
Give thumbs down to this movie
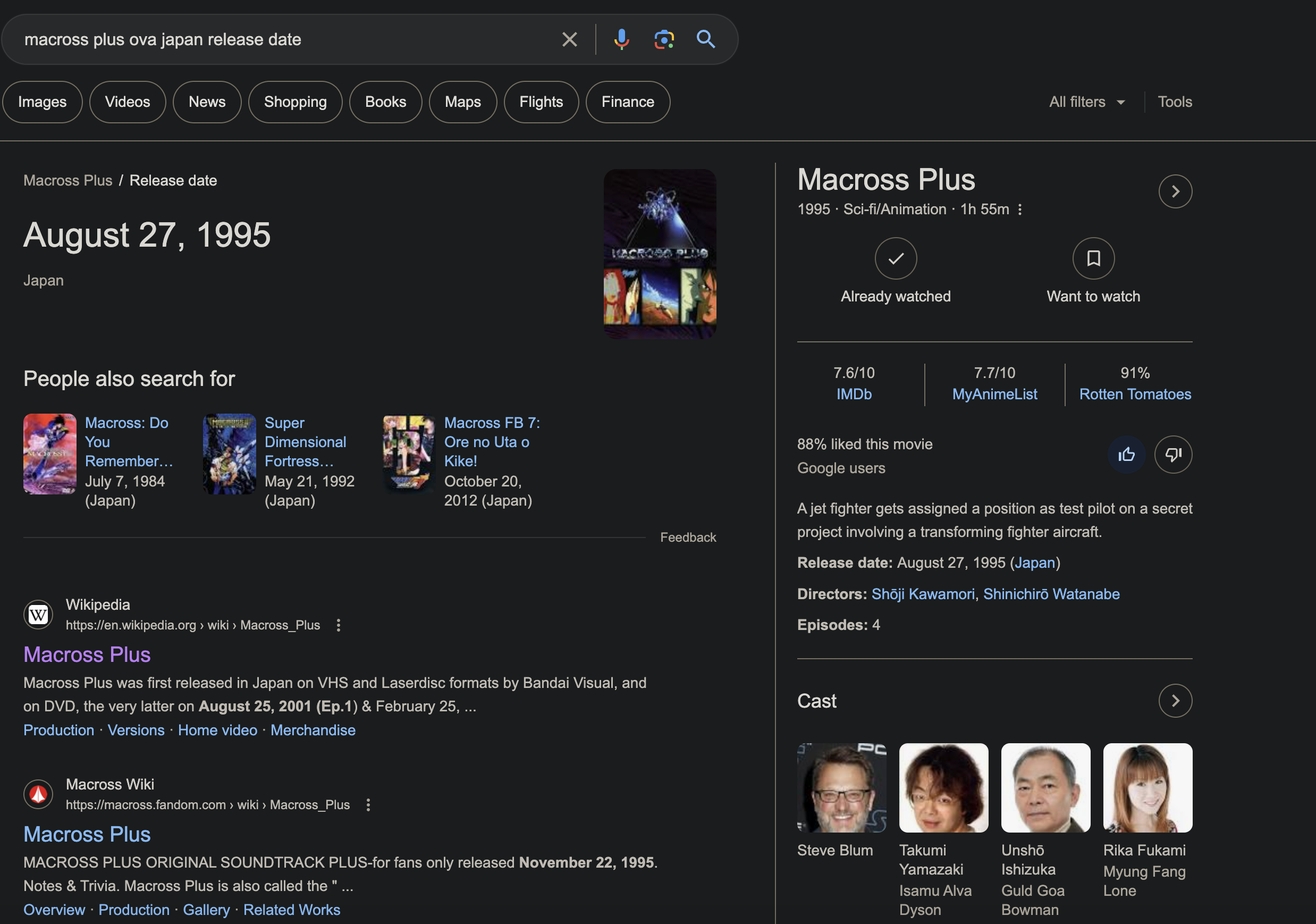click(1173, 455)
